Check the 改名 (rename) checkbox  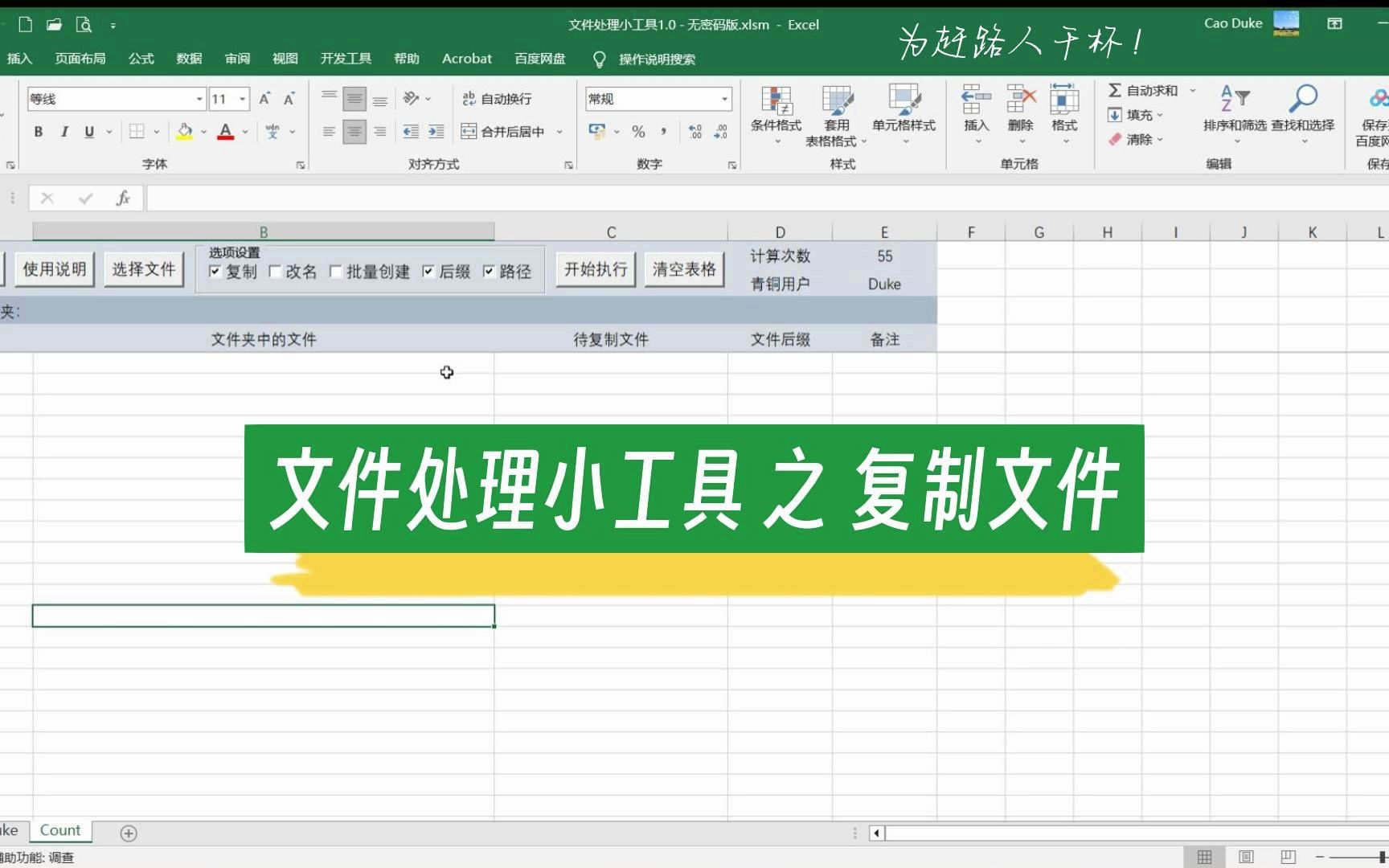click(x=273, y=272)
